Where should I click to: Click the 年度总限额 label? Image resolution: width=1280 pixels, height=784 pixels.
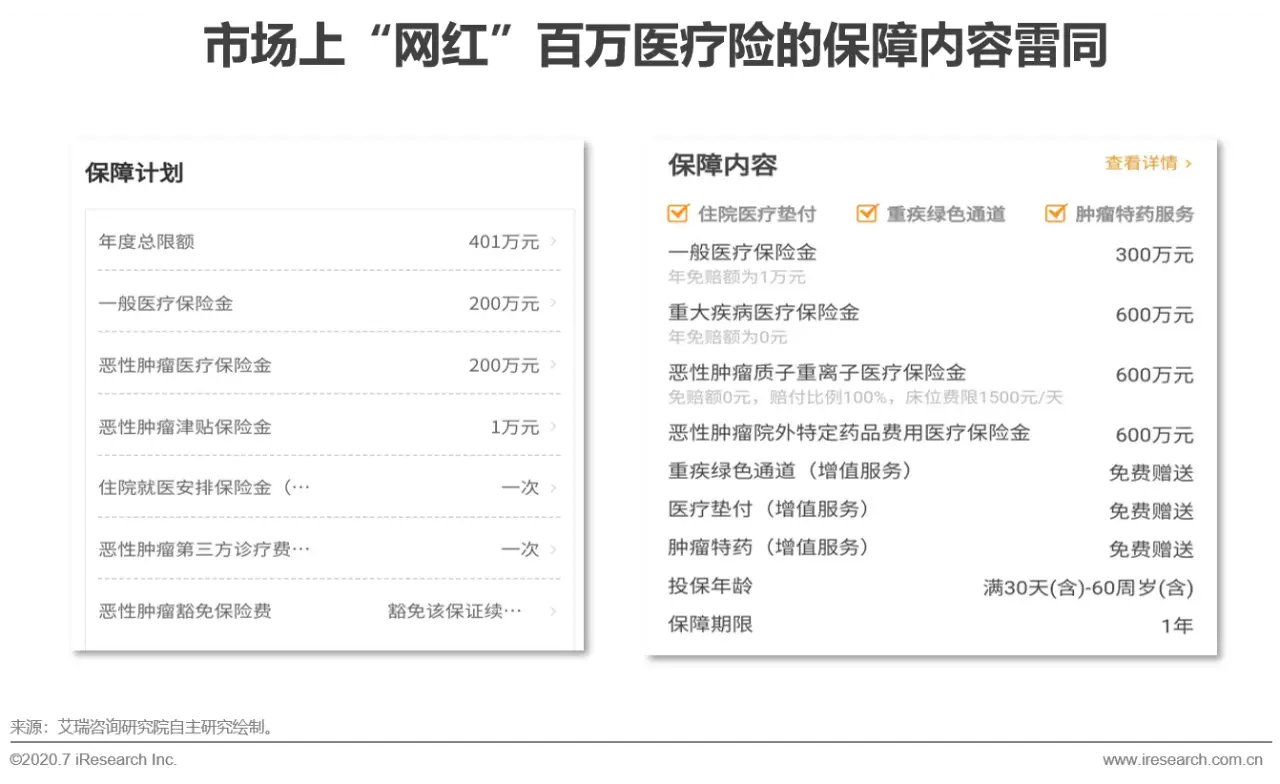pyautogui.click(x=147, y=241)
